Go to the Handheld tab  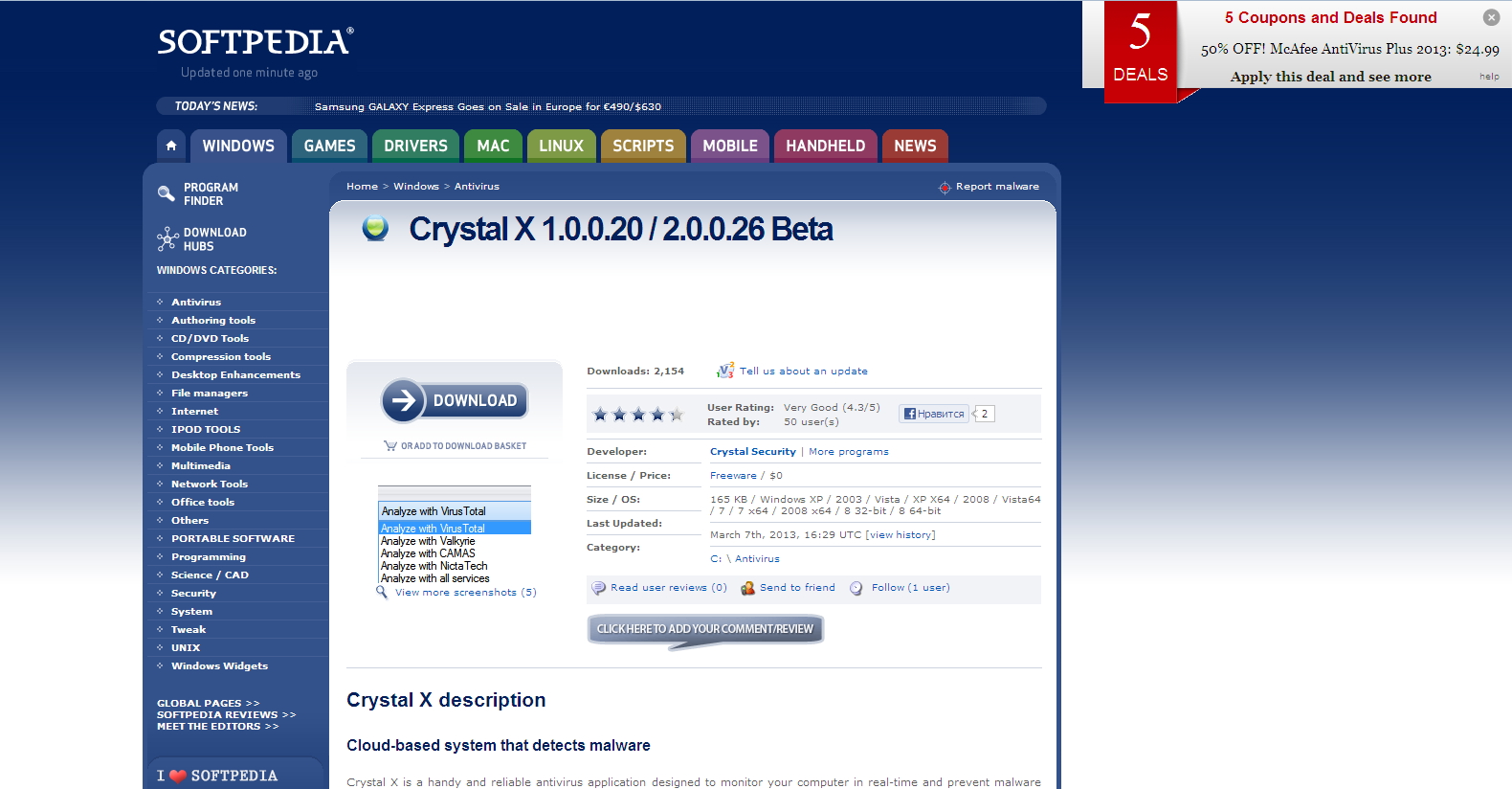825,146
